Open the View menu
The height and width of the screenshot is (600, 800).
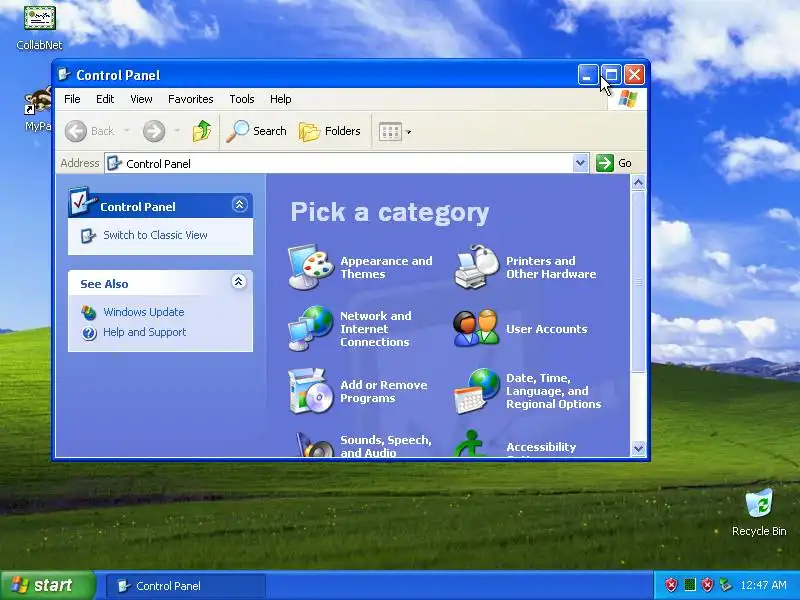[x=141, y=99]
